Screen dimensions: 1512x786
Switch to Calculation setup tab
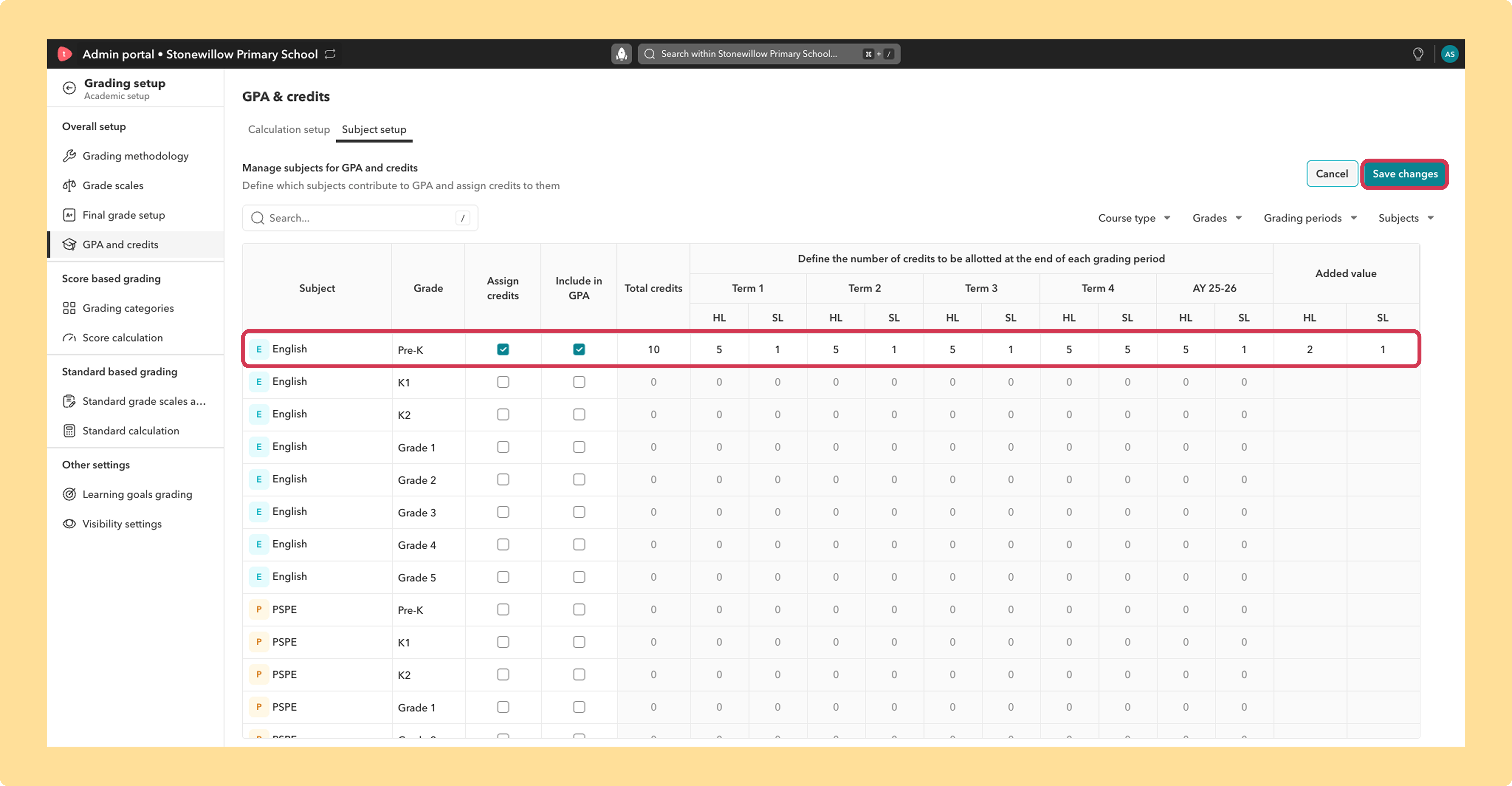pyautogui.click(x=289, y=129)
